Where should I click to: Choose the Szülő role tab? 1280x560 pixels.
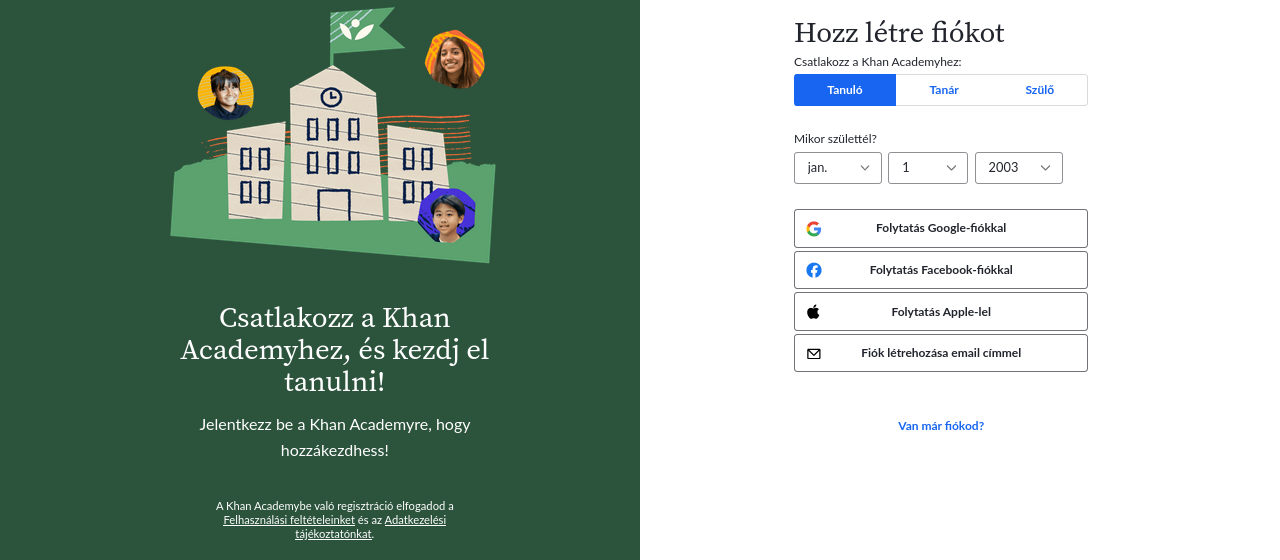1040,90
